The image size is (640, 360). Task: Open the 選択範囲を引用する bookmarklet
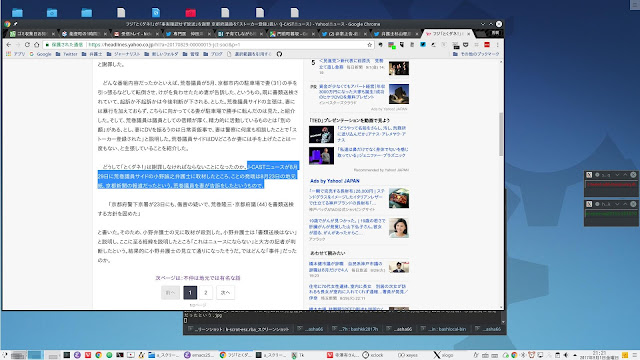pos(249,54)
